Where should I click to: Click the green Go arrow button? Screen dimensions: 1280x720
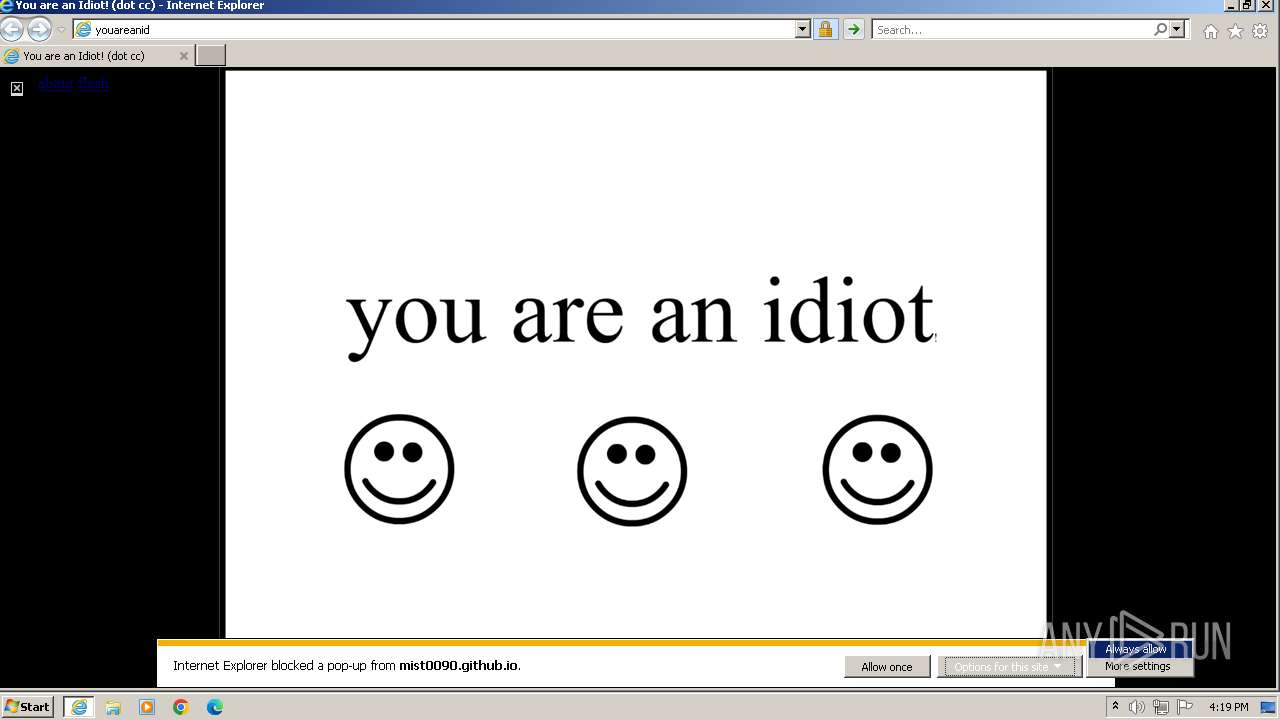pyautogui.click(x=853, y=30)
